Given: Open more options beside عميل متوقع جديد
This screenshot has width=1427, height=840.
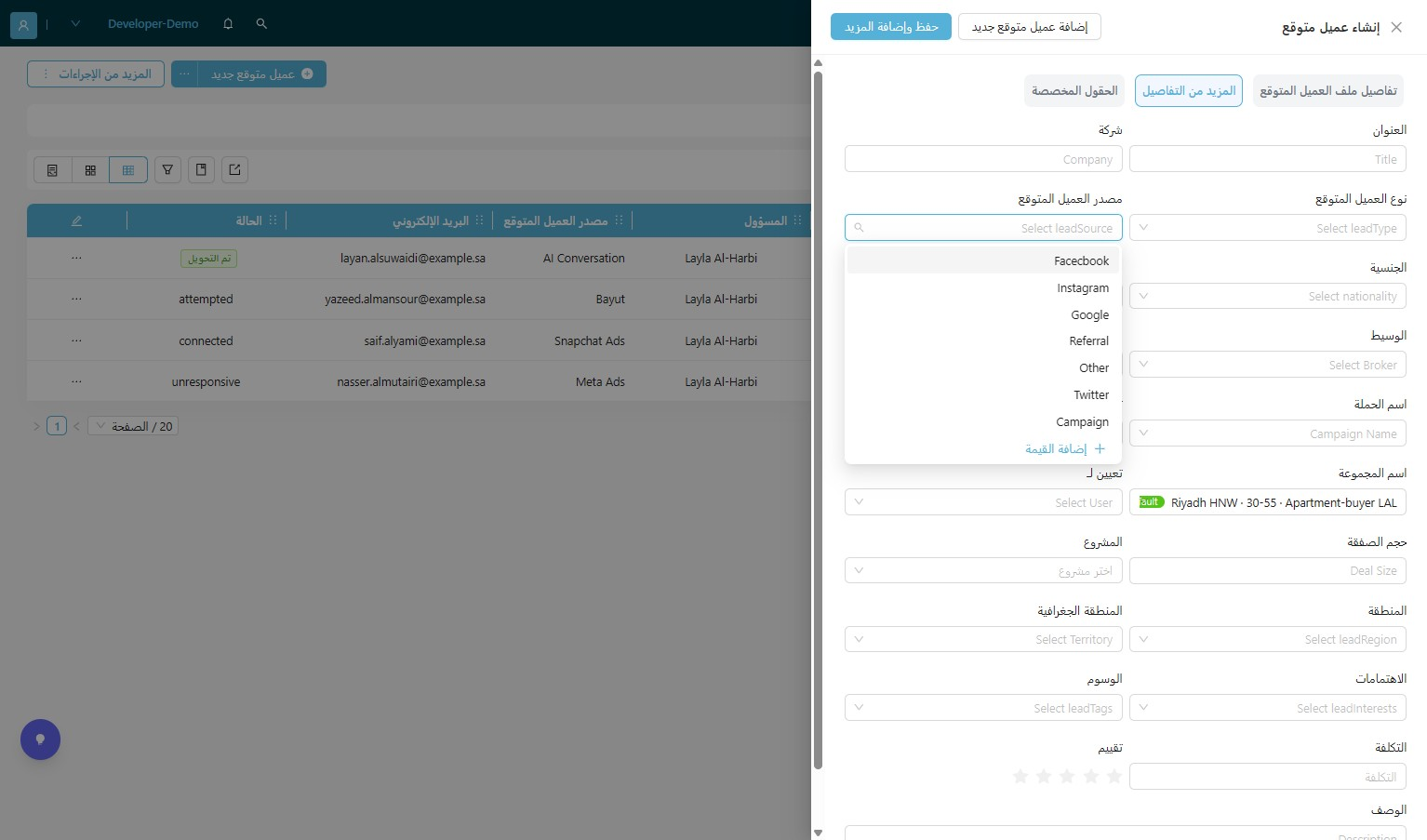Looking at the screenshot, I should coord(184,74).
